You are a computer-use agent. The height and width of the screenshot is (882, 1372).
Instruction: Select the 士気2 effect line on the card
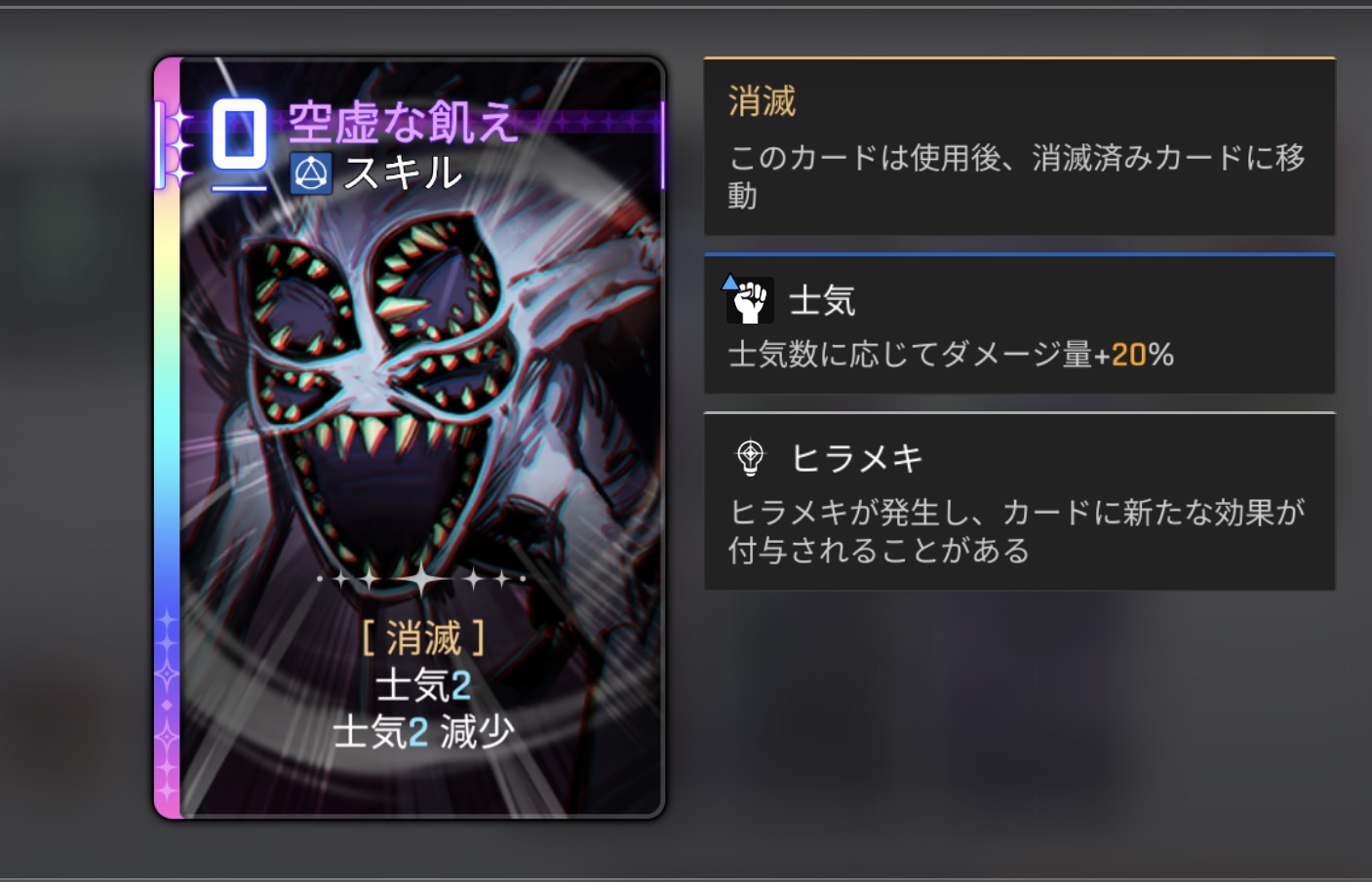(x=423, y=685)
